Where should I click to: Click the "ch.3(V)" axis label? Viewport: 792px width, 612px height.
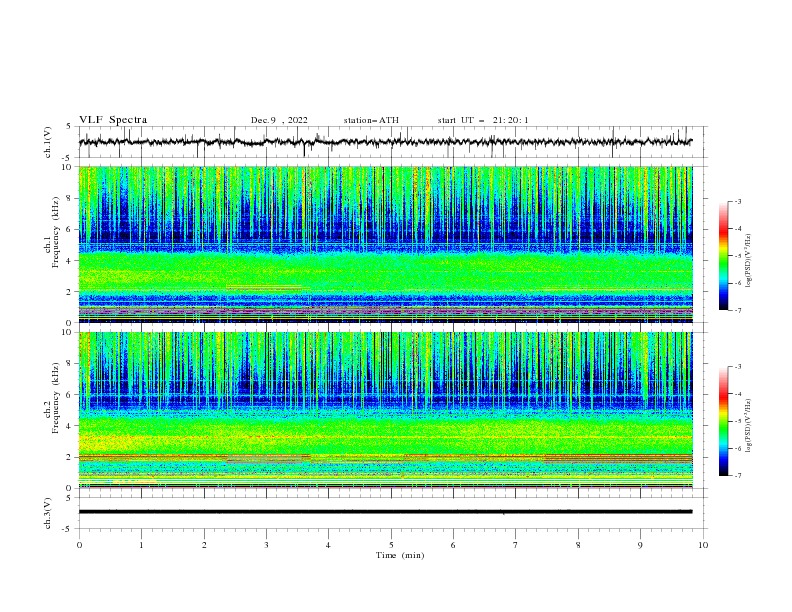(x=48, y=513)
